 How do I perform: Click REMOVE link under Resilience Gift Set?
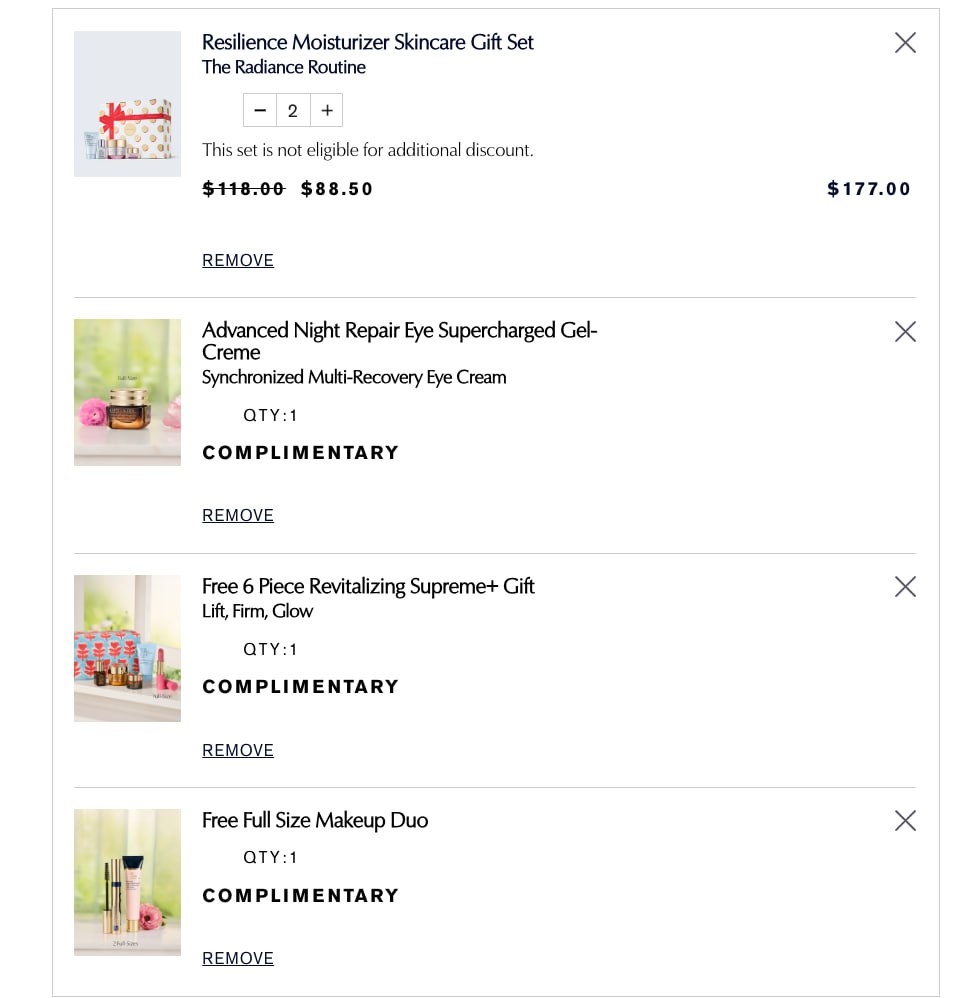(238, 260)
